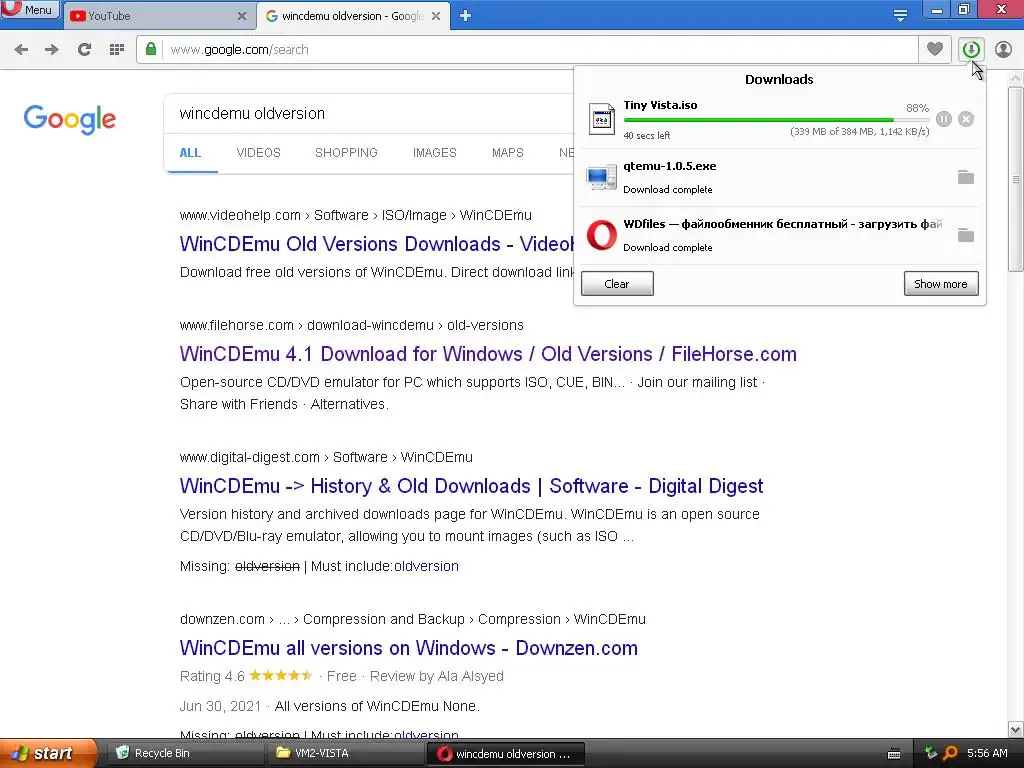Viewport: 1024px width, 768px height.
Task: Click the 5:56 AM clock
Action: coord(987,753)
